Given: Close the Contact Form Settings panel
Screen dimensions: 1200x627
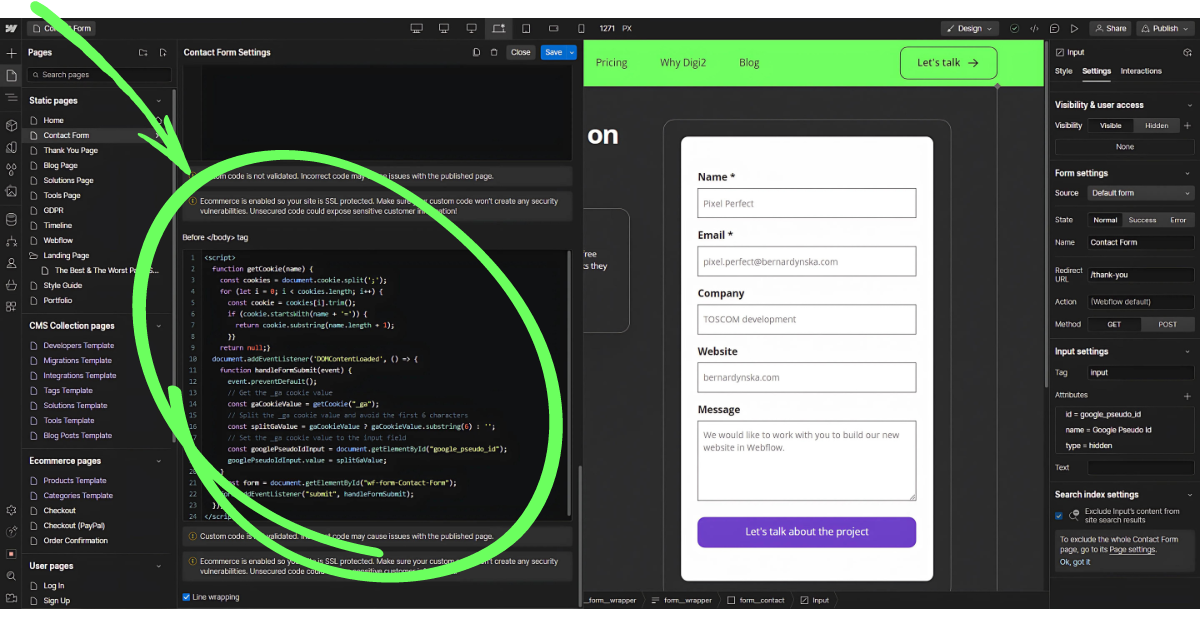Looking at the screenshot, I should click(521, 52).
